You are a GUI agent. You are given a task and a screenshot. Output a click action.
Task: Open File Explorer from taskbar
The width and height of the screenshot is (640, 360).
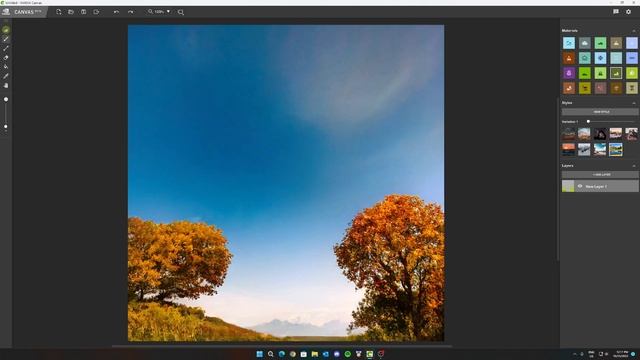[315, 354]
